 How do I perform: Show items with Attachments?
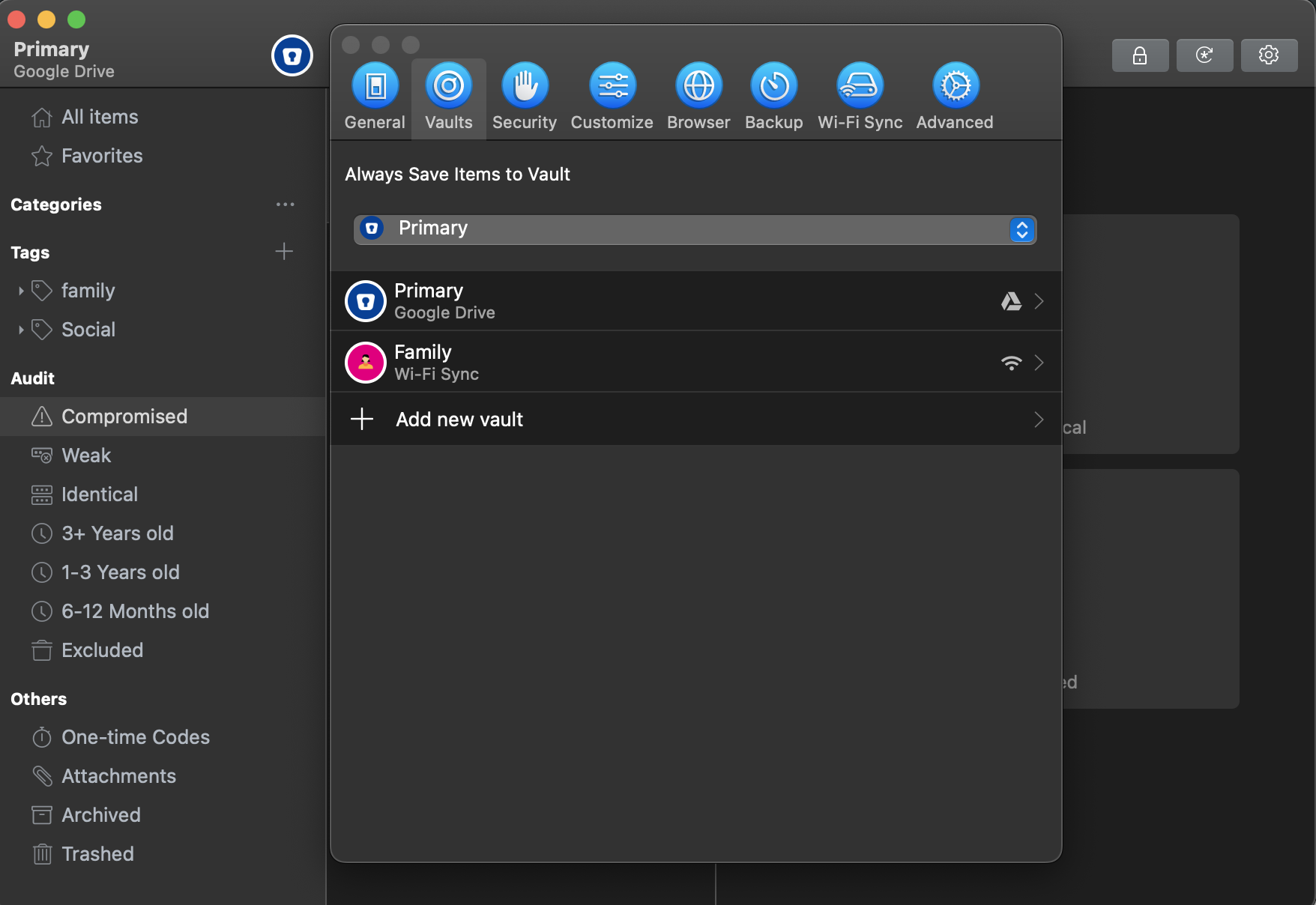(163, 776)
